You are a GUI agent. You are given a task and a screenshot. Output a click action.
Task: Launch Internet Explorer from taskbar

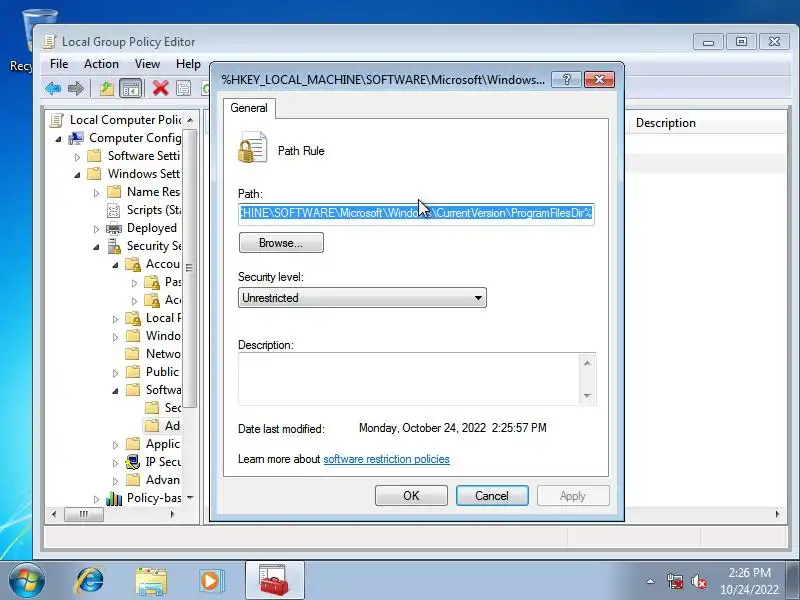(x=90, y=581)
